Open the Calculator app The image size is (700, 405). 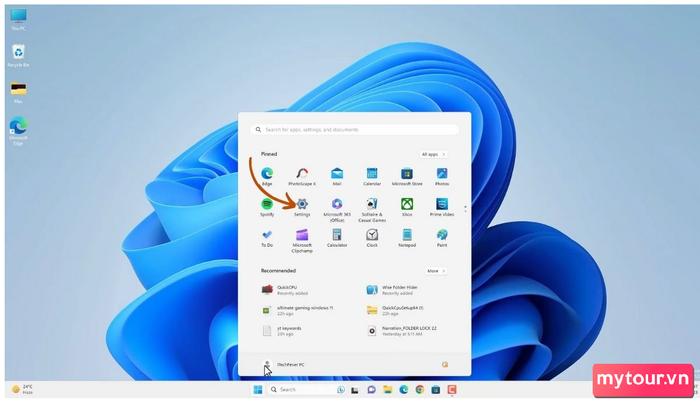pyautogui.click(x=337, y=238)
